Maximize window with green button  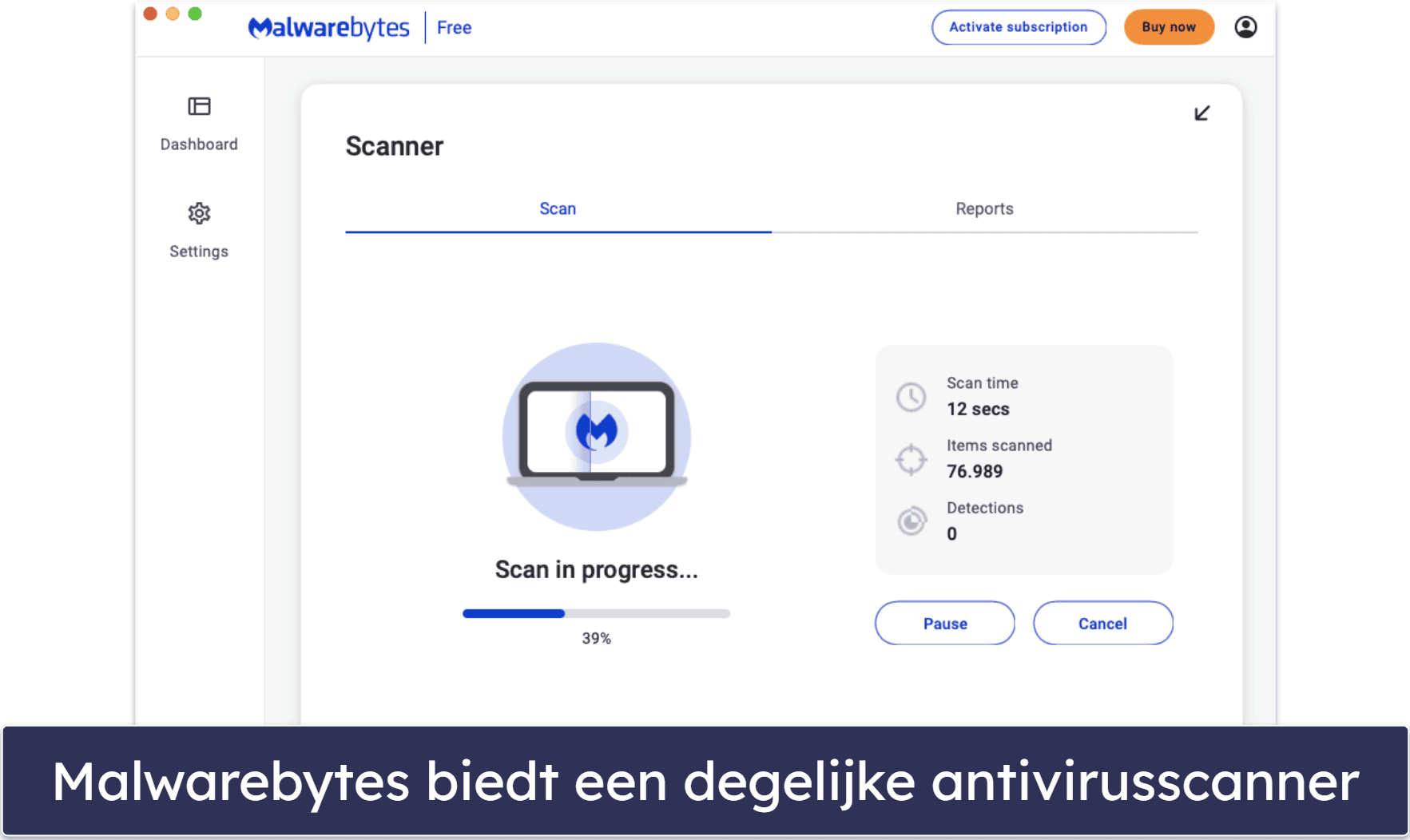pos(195,13)
